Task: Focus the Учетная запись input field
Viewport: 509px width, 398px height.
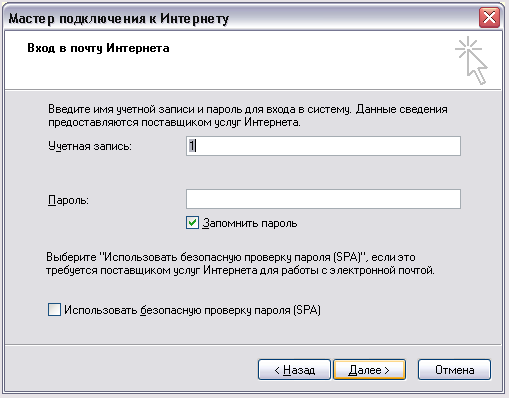Action: (323, 146)
